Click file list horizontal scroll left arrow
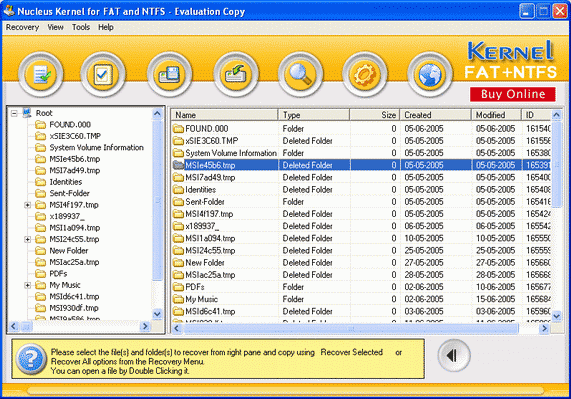The width and height of the screenshot is (571, 399). 177,329
